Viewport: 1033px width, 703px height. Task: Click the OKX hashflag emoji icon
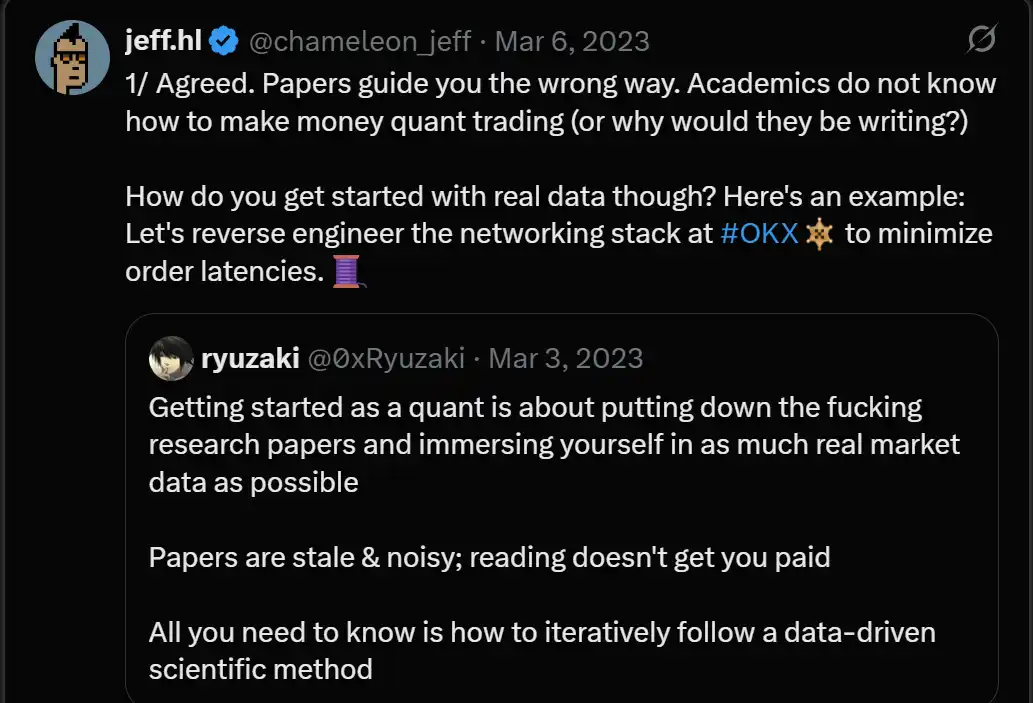[x=819, y=235]
